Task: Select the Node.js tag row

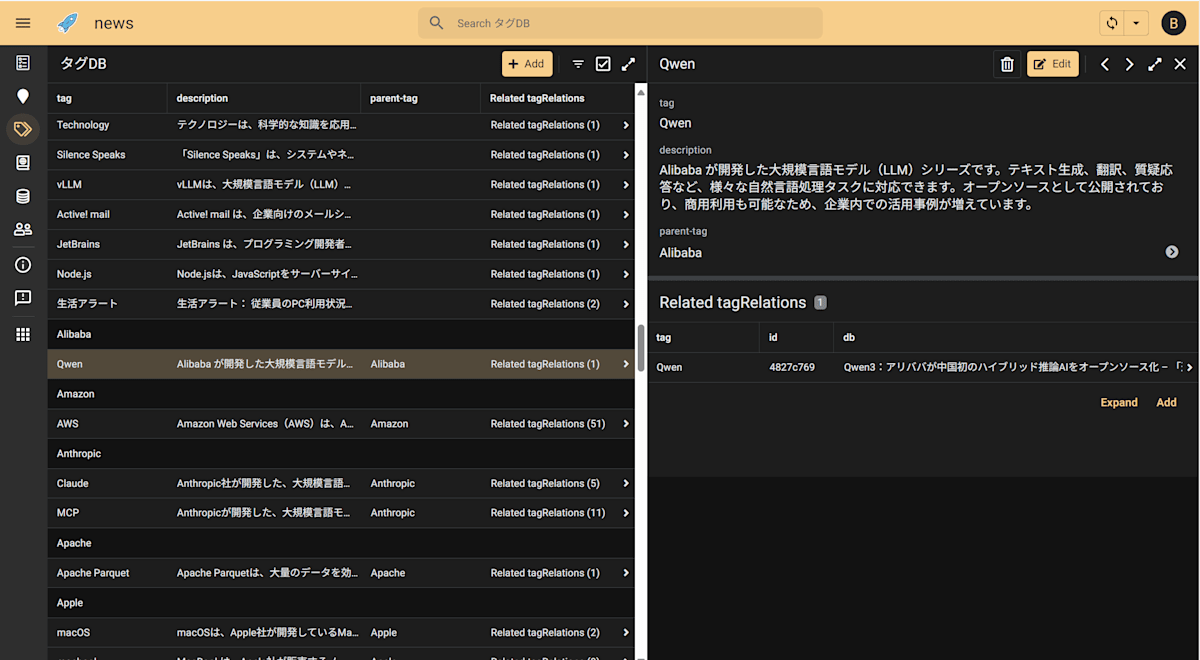Action: pos(341,274)
